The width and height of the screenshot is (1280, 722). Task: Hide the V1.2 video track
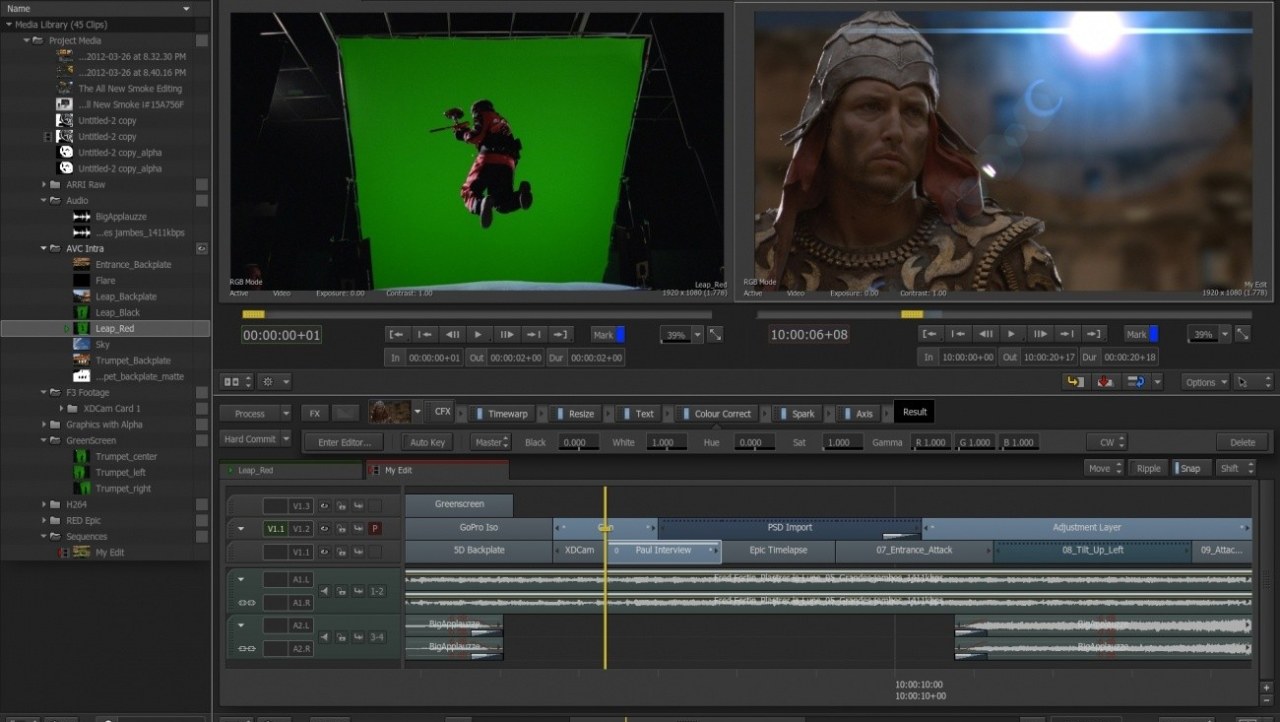coord(325,528)
